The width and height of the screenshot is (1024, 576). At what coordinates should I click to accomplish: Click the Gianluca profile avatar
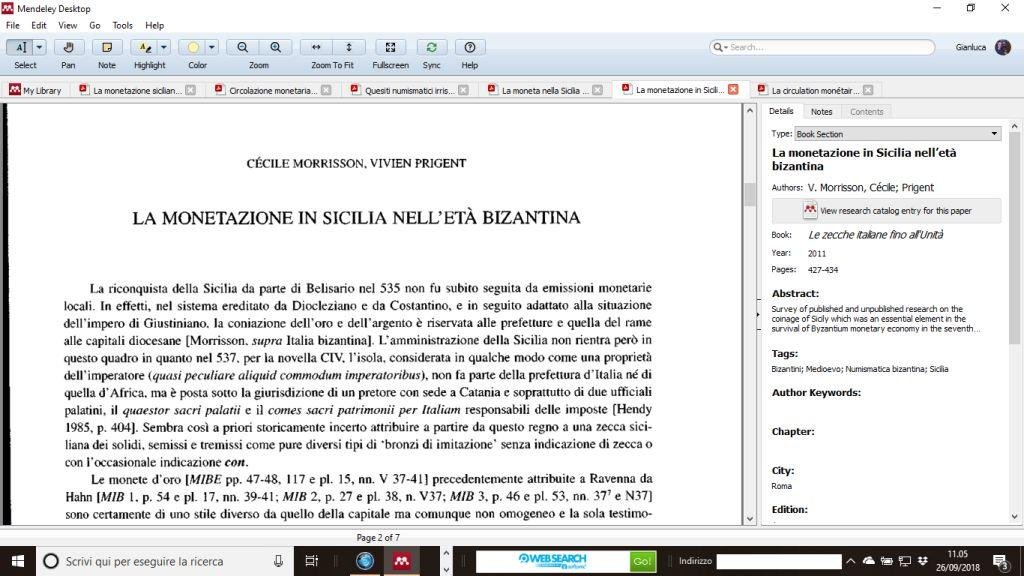click(x=1003, y=47)
